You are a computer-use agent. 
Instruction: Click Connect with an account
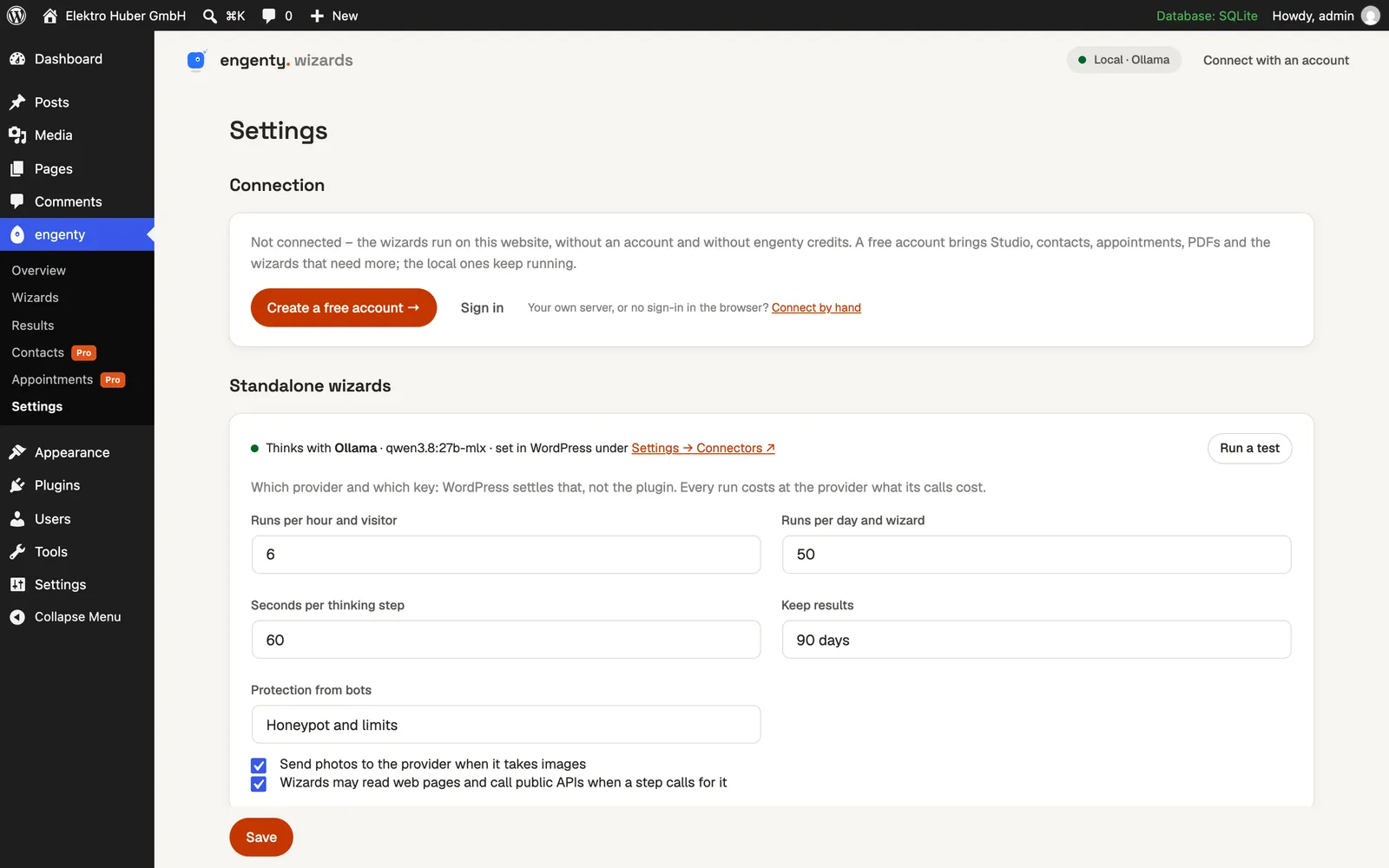tap(1276, 60)
